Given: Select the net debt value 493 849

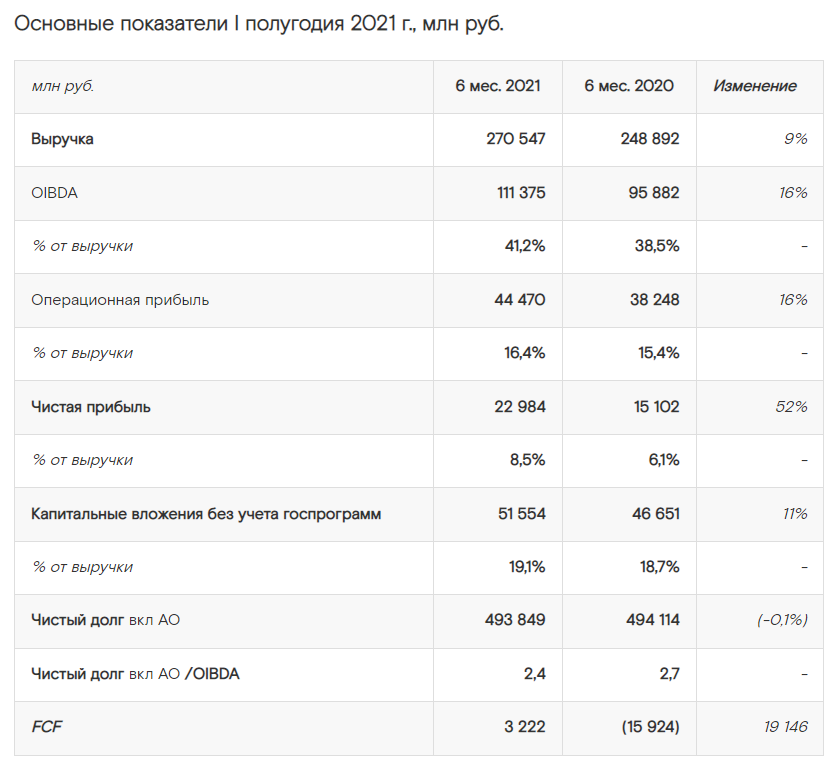Looking at the screenshot, I should coord(514,620).
